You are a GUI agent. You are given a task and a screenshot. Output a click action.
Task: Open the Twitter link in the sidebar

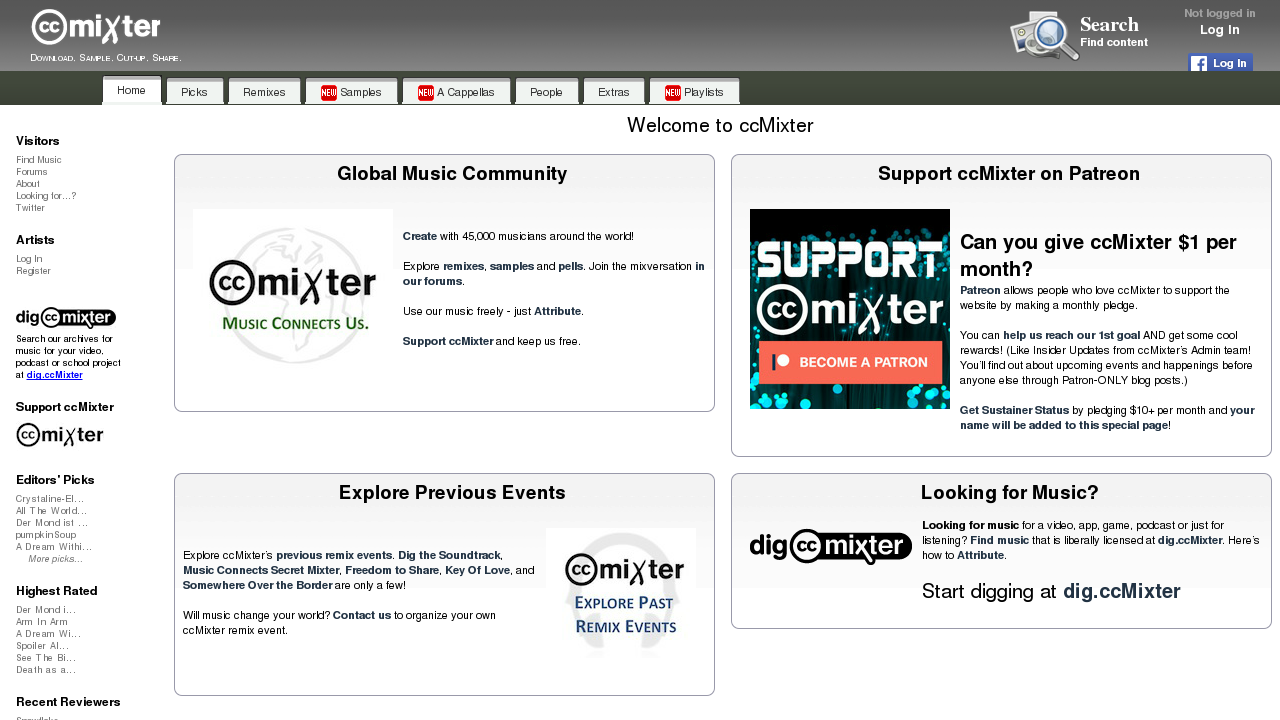[x=31, y=208]
